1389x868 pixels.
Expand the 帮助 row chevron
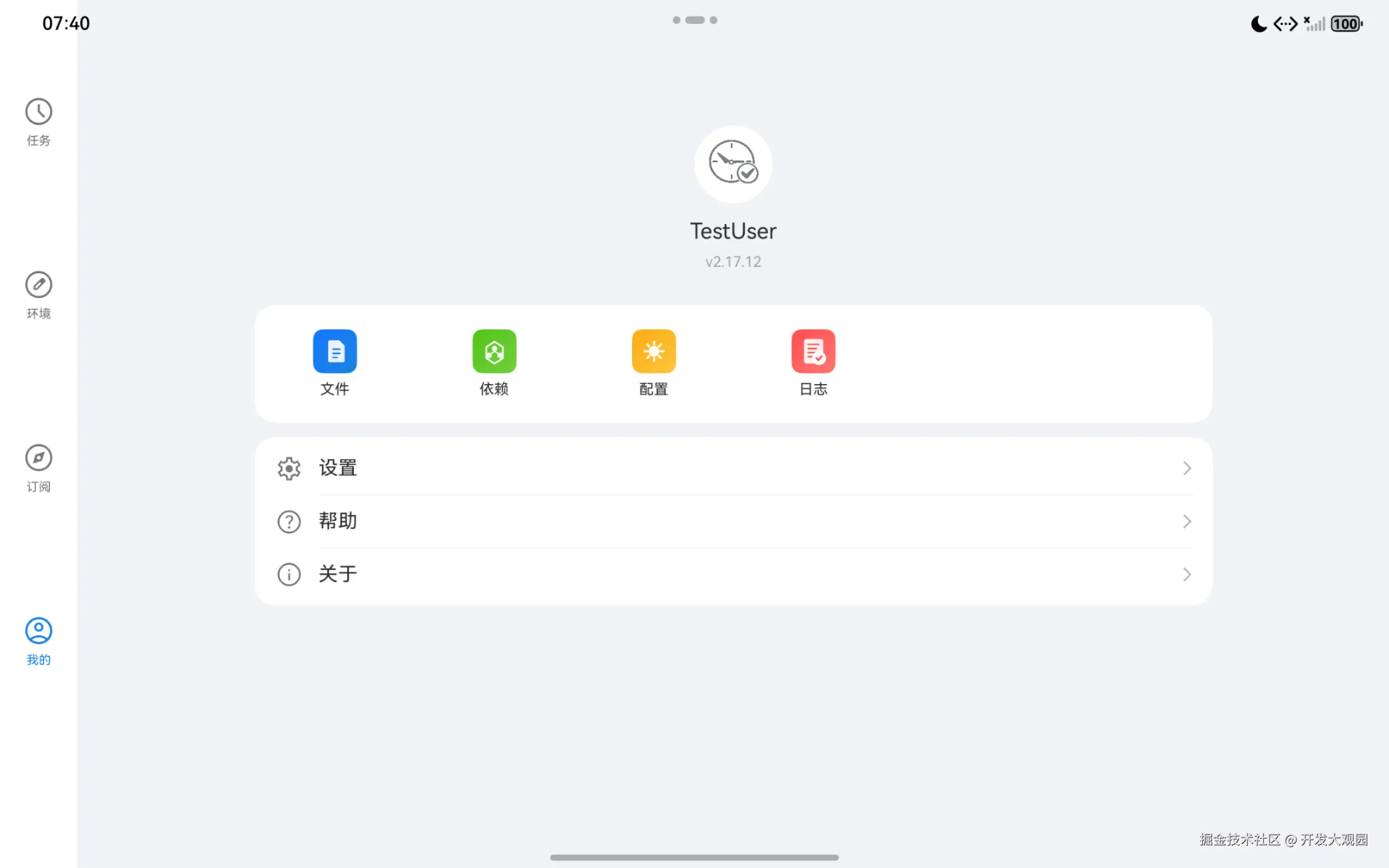[x=1187, y=521]
